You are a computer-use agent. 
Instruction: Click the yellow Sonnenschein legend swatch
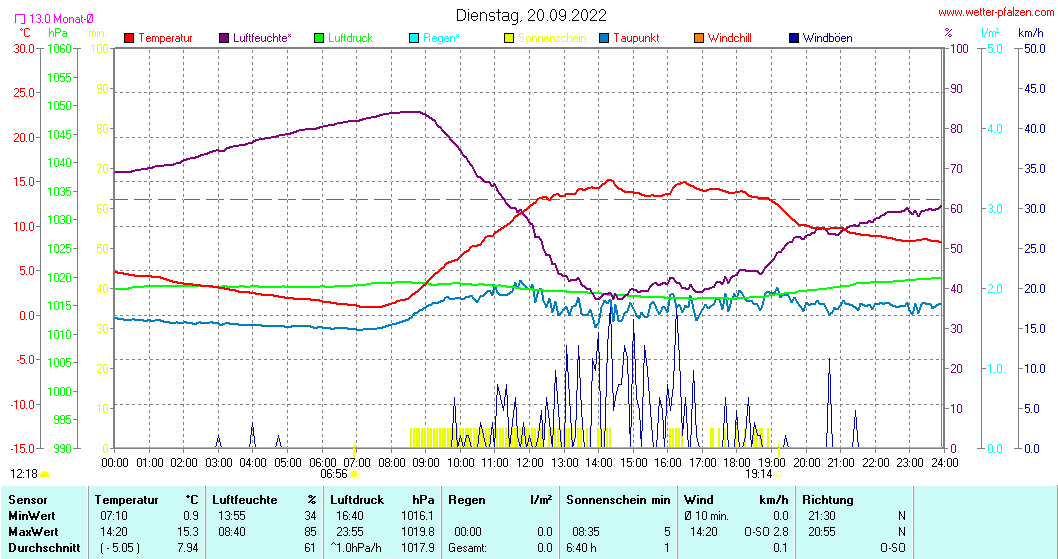coord(509,38)
